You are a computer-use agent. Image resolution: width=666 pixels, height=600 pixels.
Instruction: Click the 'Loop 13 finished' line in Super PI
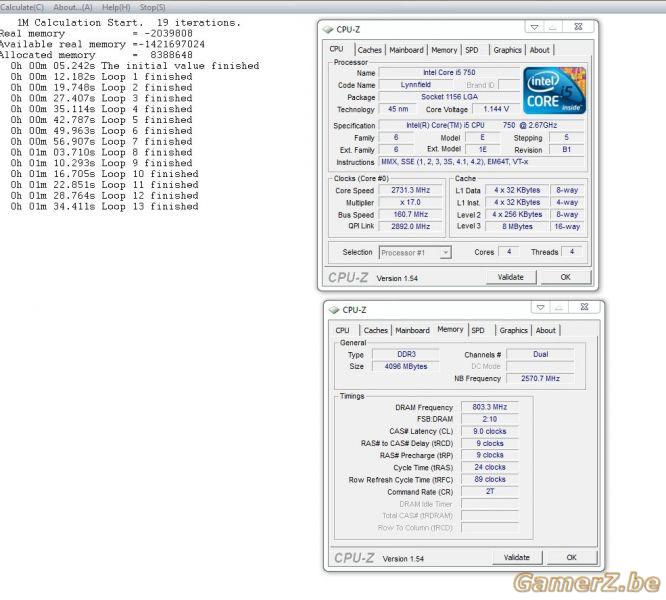point(104,206)
